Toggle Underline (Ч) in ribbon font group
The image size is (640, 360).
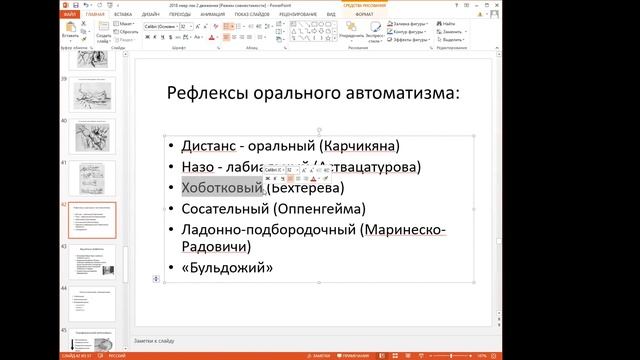pyautogui.click(x=162, y=37)
